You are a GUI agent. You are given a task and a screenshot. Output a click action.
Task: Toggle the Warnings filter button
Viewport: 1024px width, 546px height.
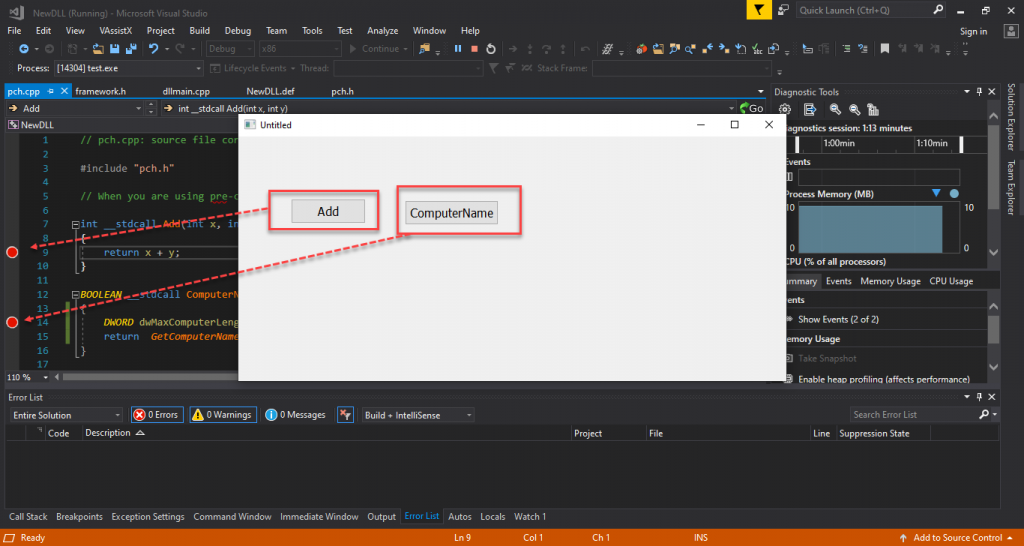pos(223,415)
